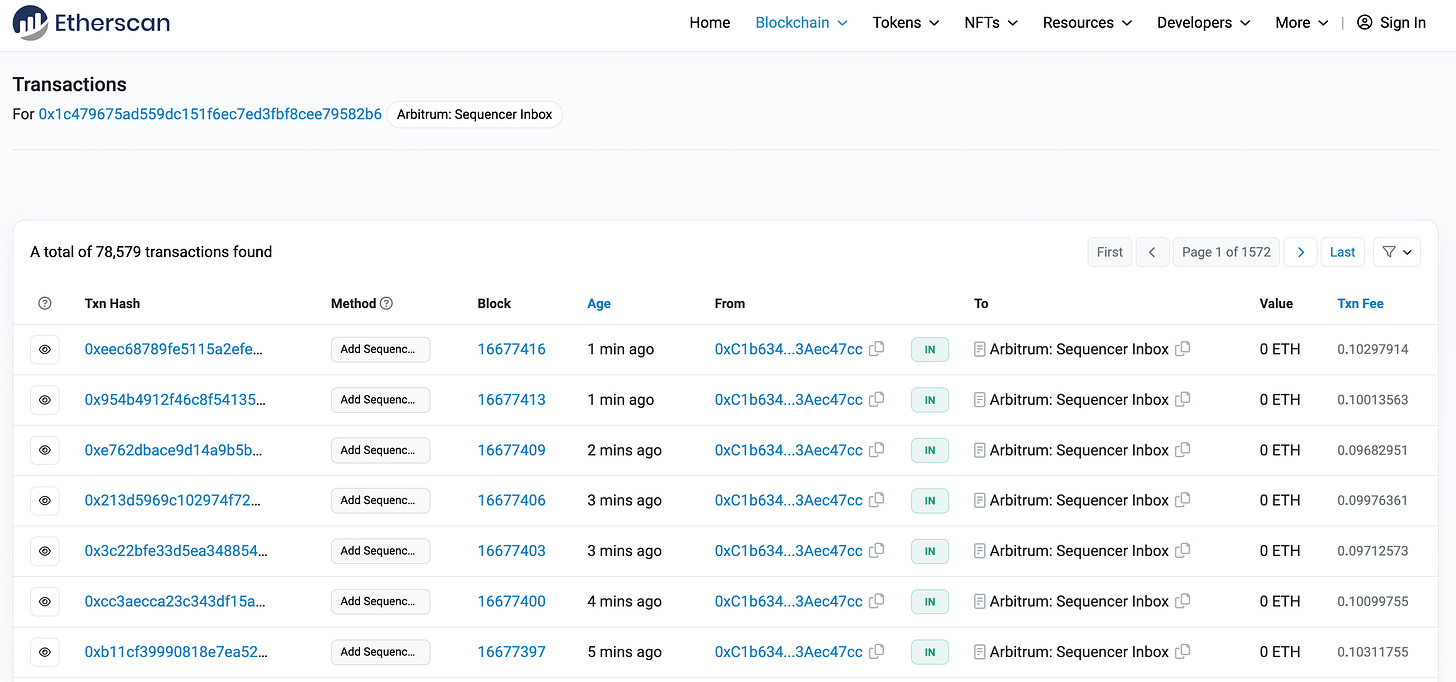Image resolution: width=1456 pixels, height=682 pixels.
Task: Copy From address in block 16677400 row
Action: [x=877, y=601]
